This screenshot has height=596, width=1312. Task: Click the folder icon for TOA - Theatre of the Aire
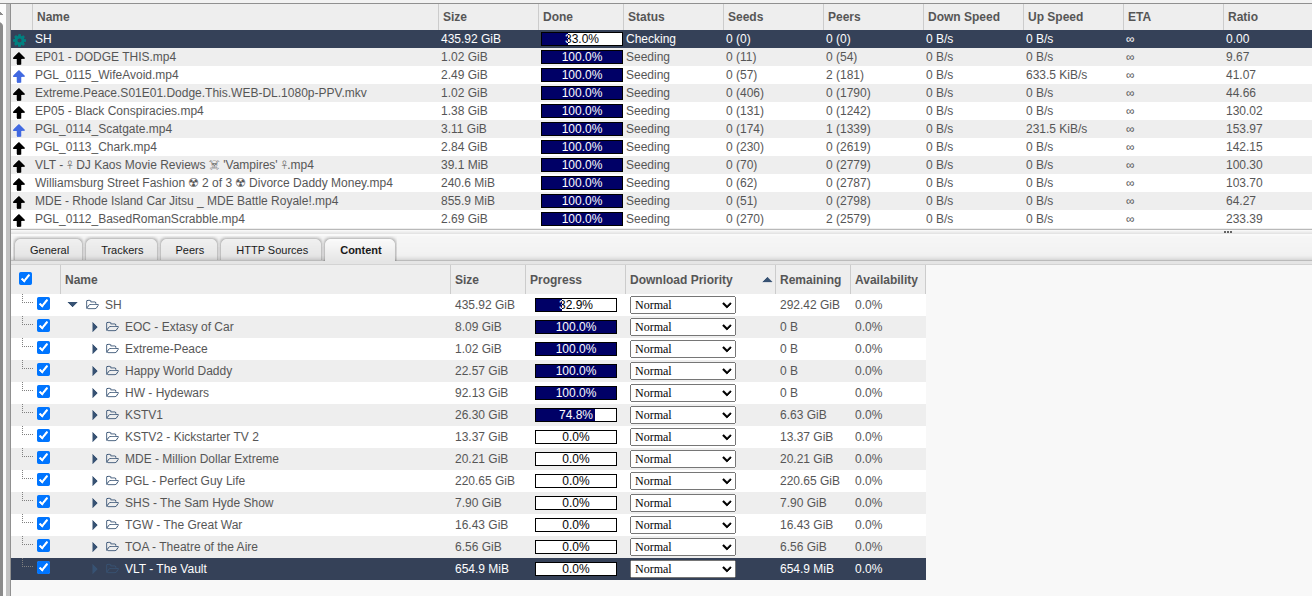112,547
